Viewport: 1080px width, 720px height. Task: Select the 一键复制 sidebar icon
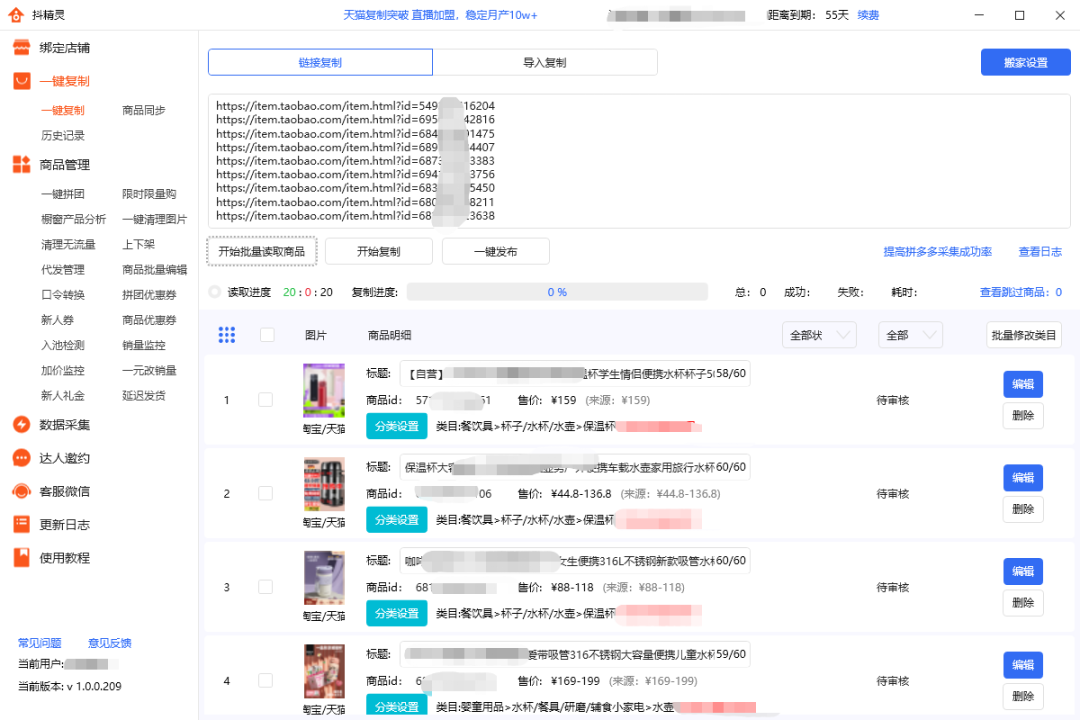point(22,82)
